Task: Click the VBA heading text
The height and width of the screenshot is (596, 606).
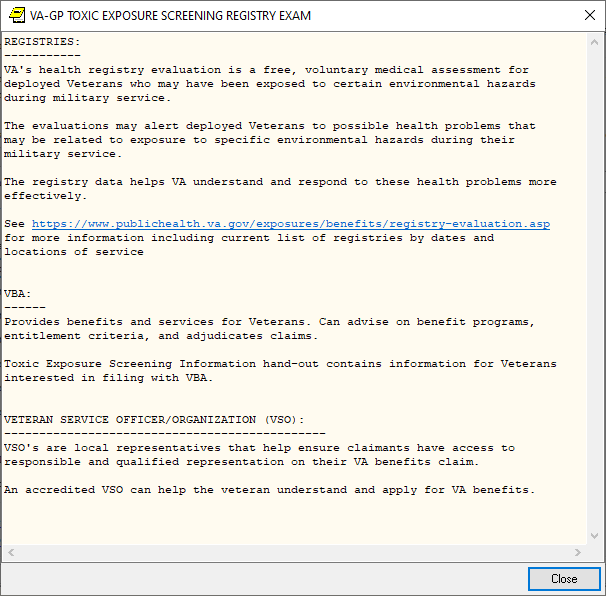Action: [x=18, y=294]
